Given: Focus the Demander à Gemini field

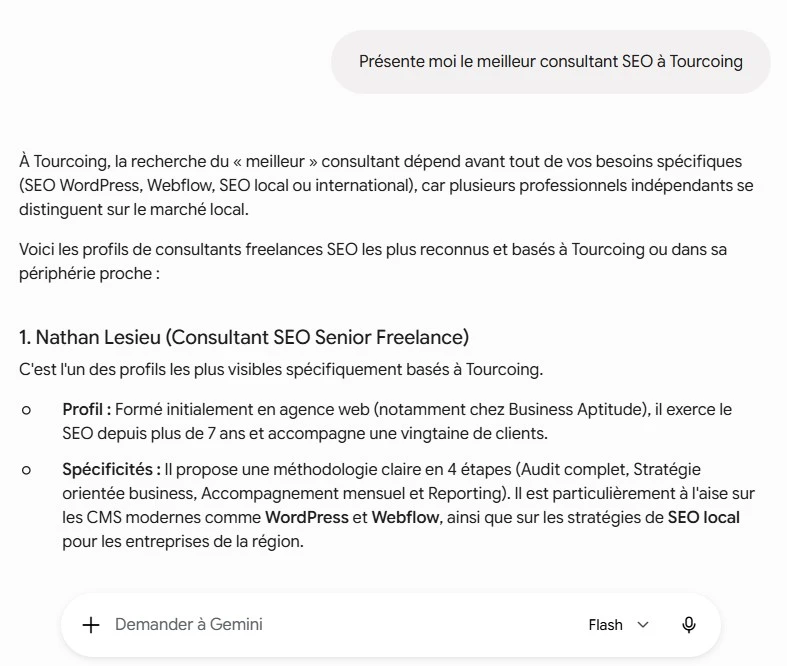Looking at the screenshot, I should tap(331, 625).
